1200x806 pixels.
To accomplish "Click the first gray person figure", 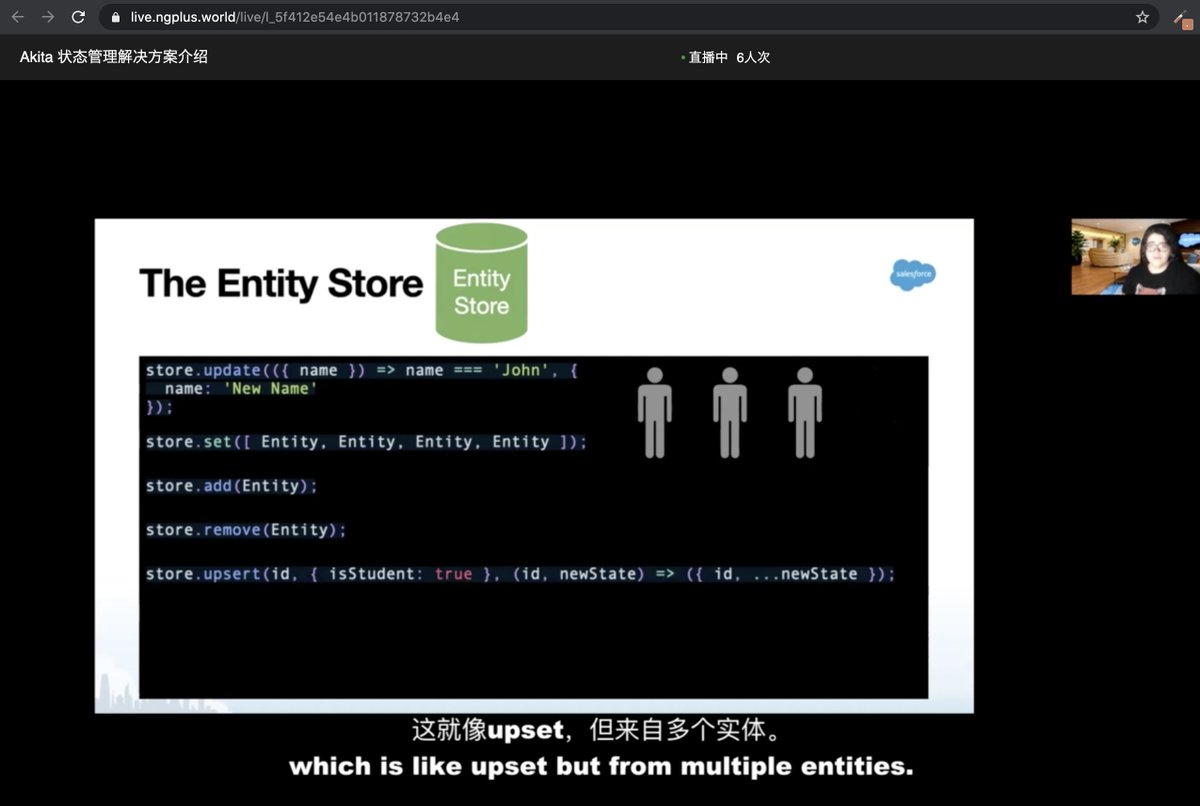I will (655, 412).
